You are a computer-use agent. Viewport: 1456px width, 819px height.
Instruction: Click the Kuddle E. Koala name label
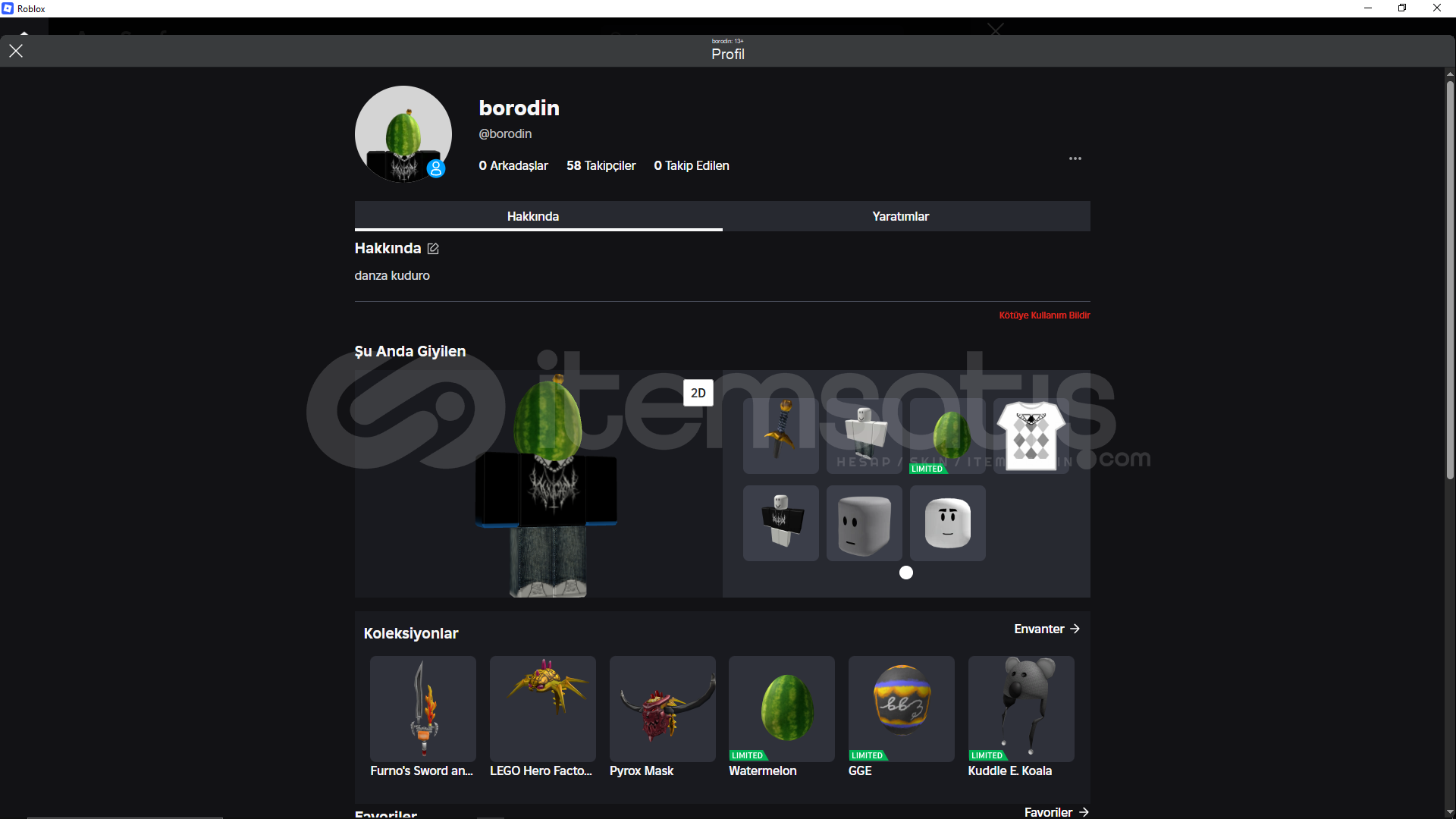[1010, 770]
